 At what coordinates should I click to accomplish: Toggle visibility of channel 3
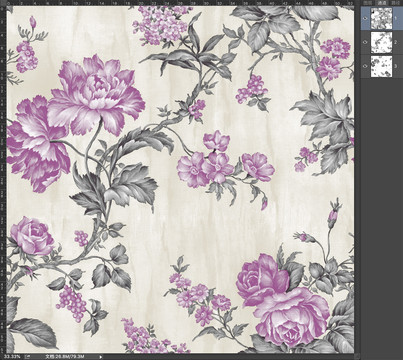click(365, 66)
